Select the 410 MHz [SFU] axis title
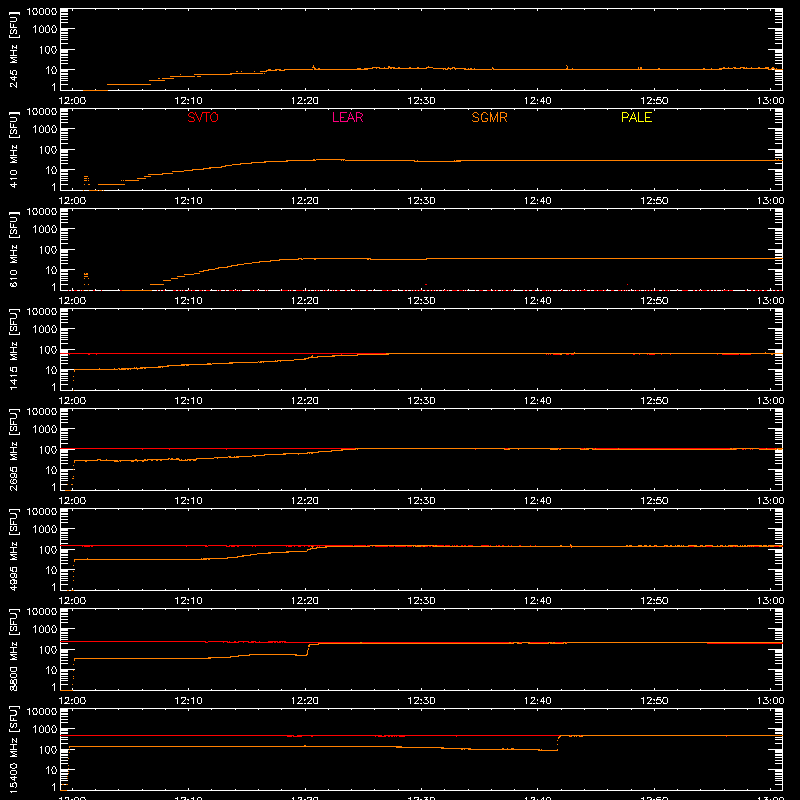The width and height of the screenshot is (800, 800). click(14, 150)
